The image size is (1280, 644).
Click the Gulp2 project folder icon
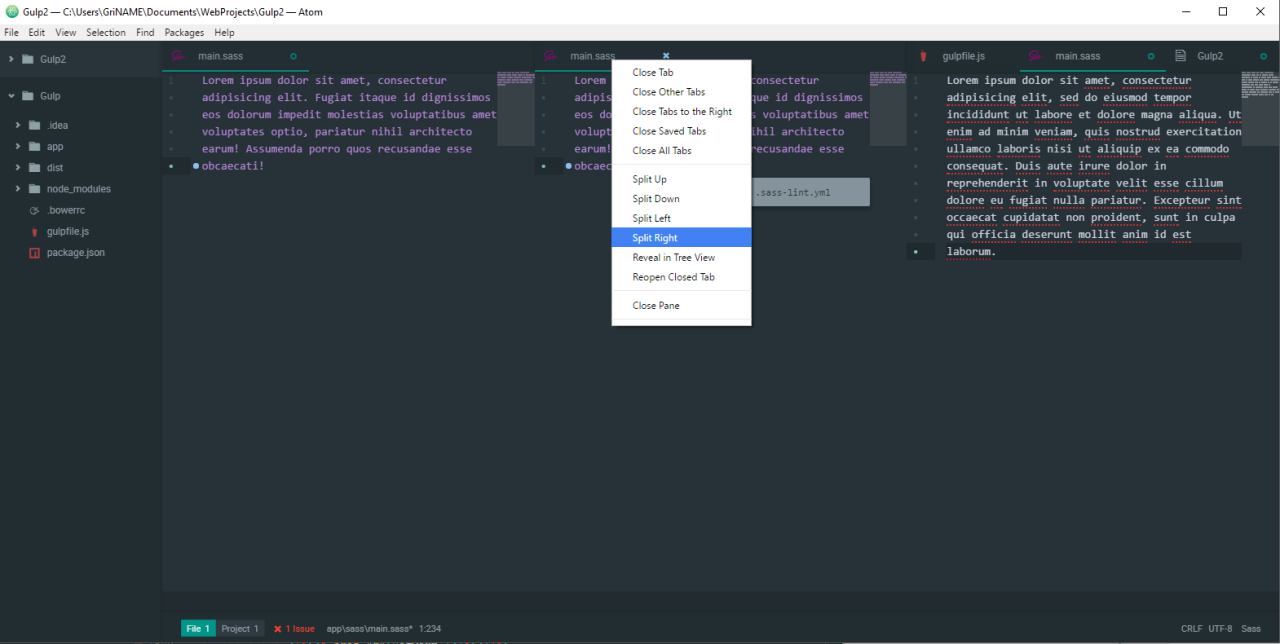click(x=29, y=59)
